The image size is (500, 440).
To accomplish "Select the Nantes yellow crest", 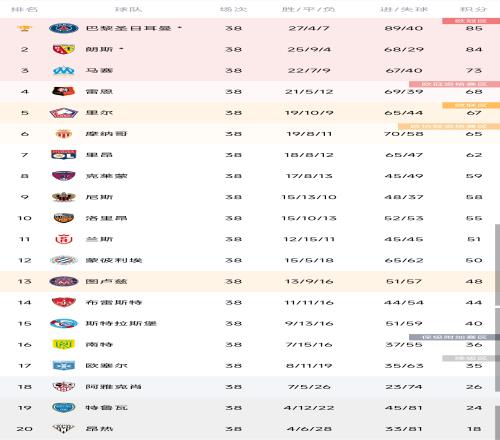I will point(64,344).
